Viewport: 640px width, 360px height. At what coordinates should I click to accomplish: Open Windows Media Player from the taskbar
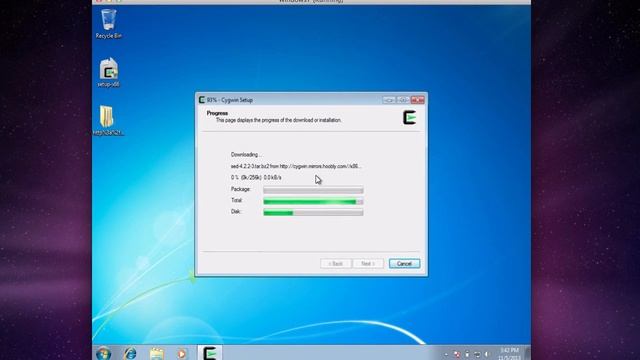point(181,353)
